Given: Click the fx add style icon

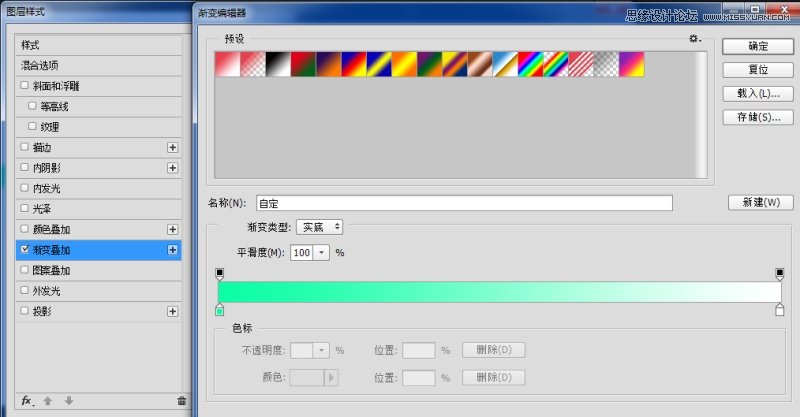Looking at the screenshot, I should tap(28, 401).
